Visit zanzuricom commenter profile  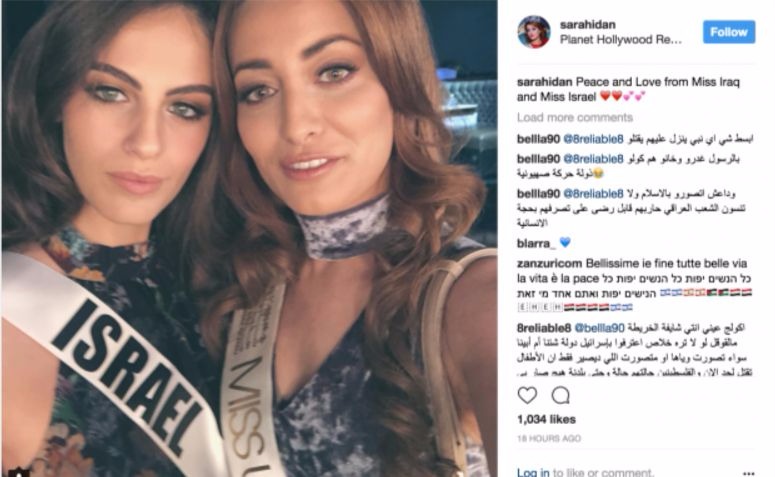(549, 263)
